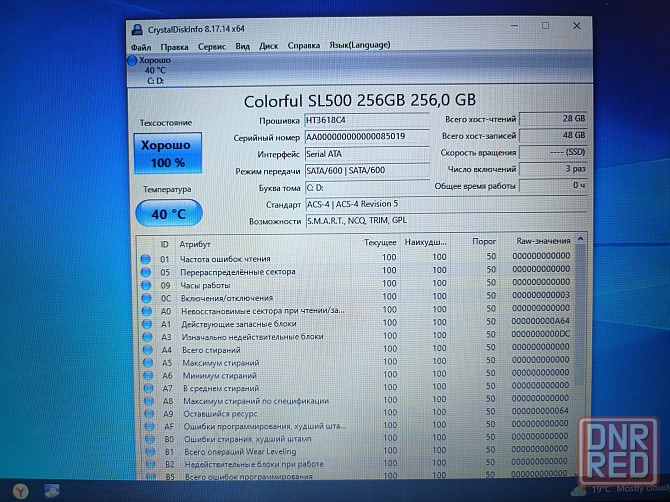Click status icon of row A6 Минимум стираний

[148, 376]
